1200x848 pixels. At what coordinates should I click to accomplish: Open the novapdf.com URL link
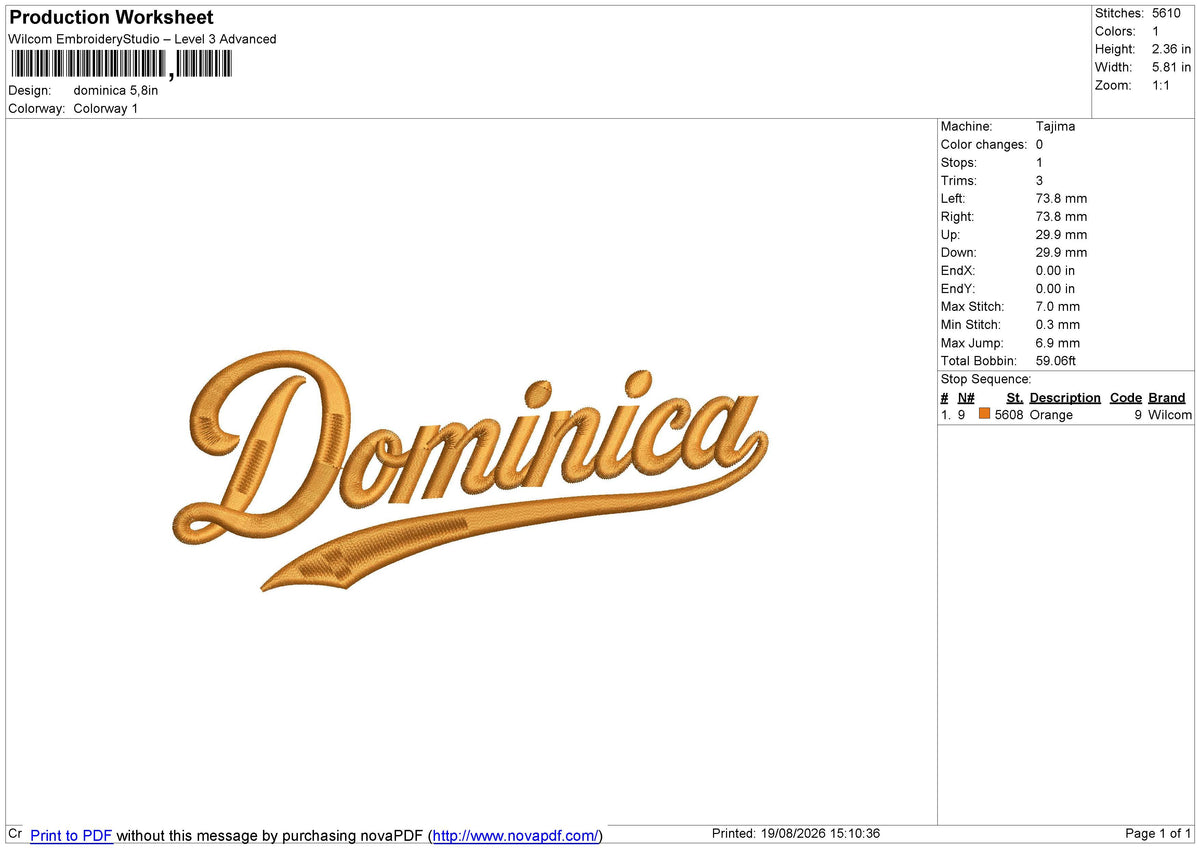[x=516, y=835]
